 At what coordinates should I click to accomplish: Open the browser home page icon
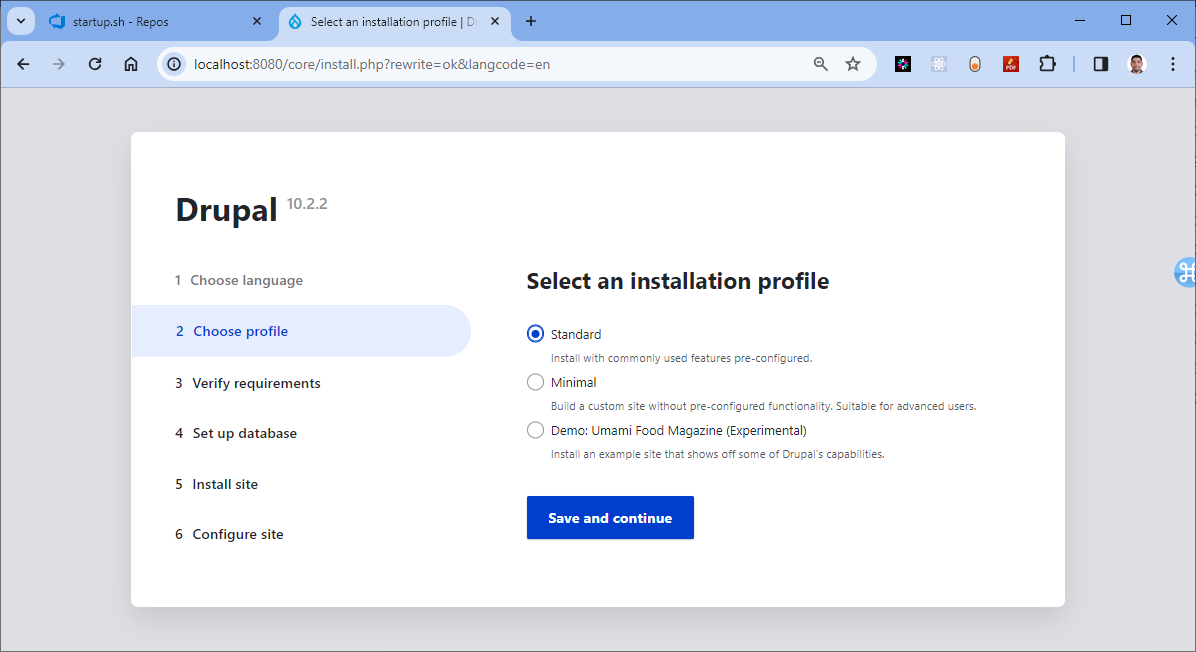pos(131,64)
